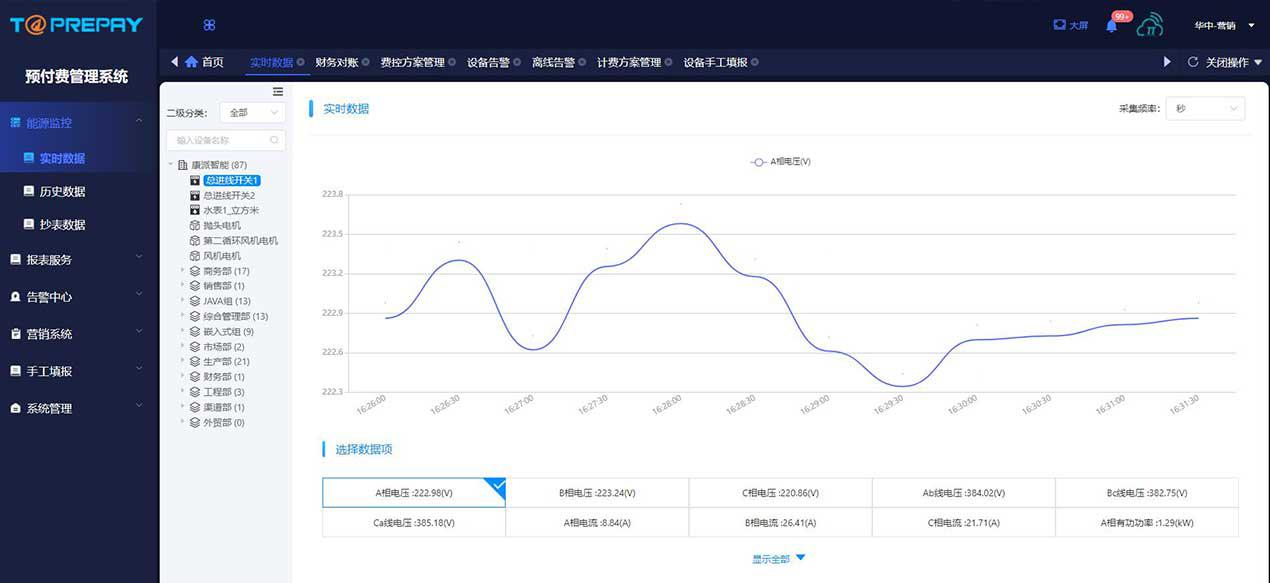Image resolution: width=1270 pixels, height=583 pixels.
Task: Click the tree panel collapse menu icon
Action: pyautogui.click(x=278, y=92)
